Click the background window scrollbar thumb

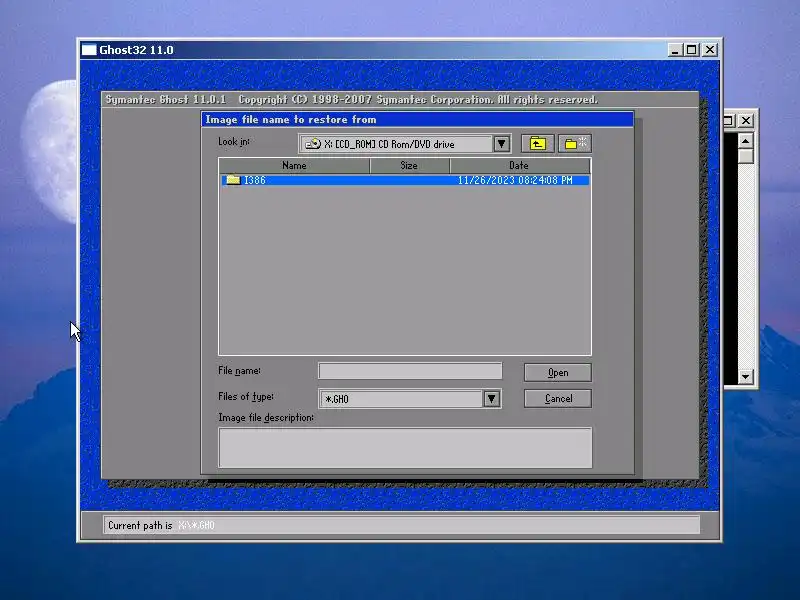click(x=745, y=156)
